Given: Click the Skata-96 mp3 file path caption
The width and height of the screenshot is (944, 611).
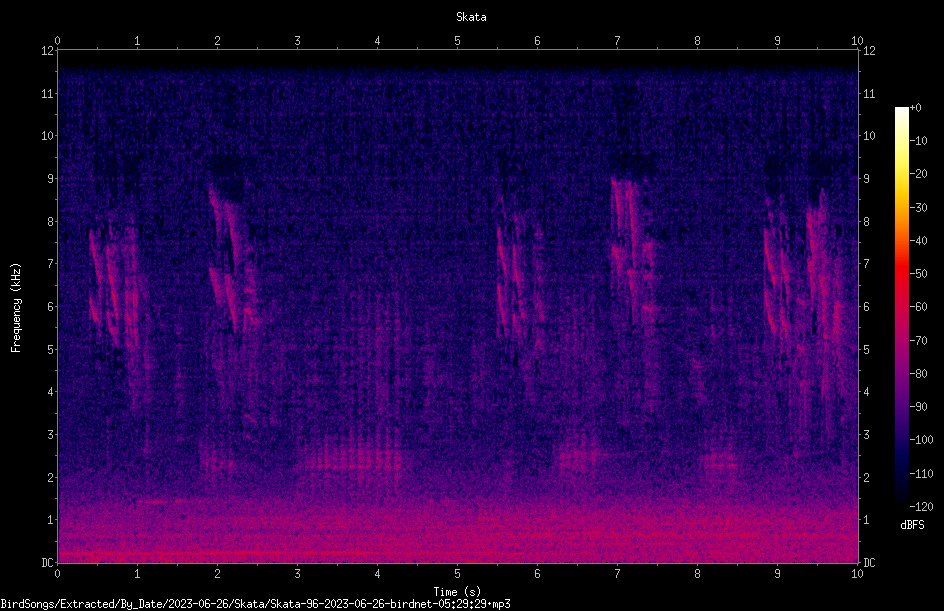Looking at the screenshot, I should click(x=255, y=604).
